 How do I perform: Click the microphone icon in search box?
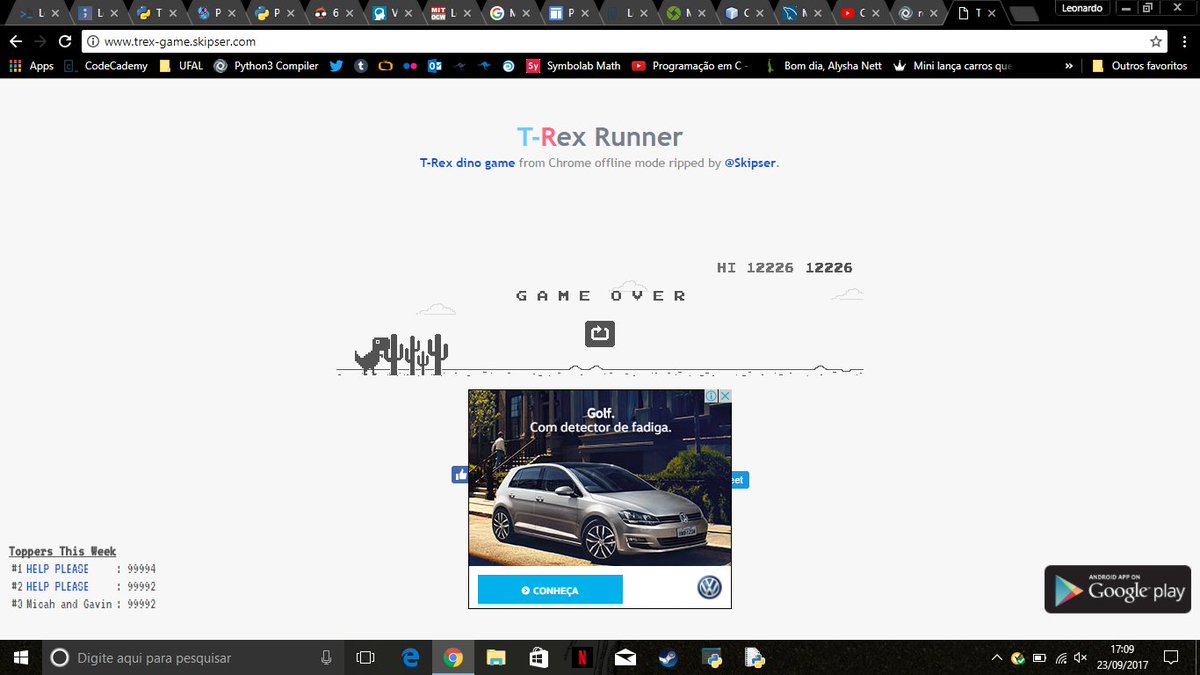coord(326,657)
